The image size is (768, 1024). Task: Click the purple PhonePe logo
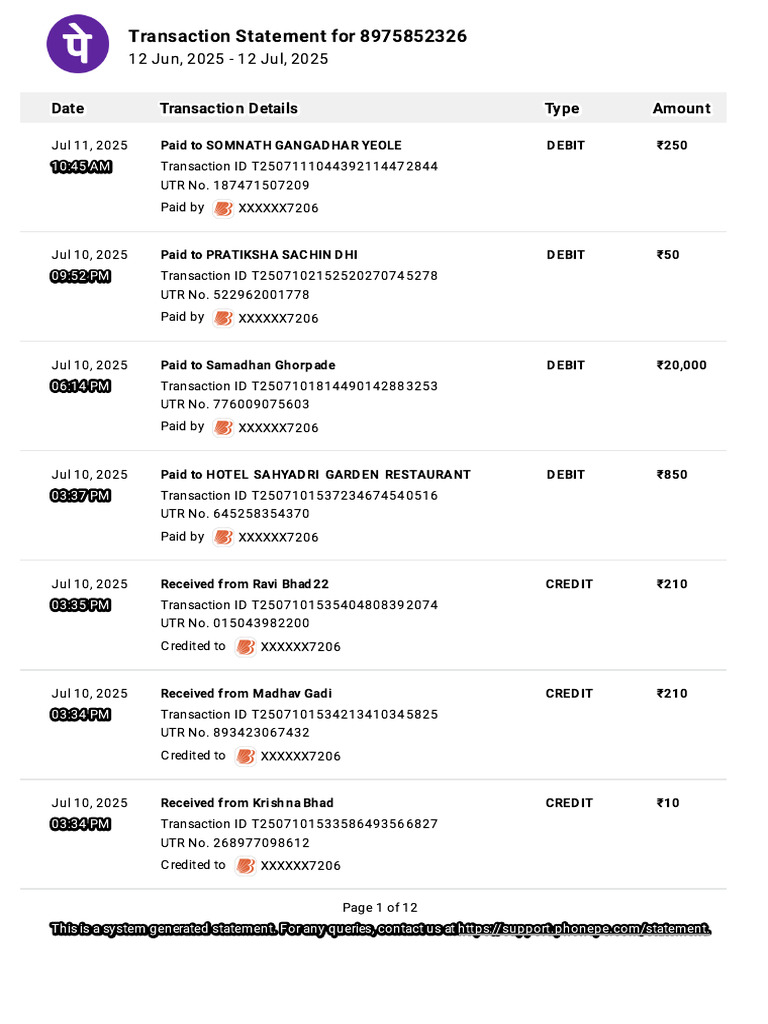pos(78,44)
